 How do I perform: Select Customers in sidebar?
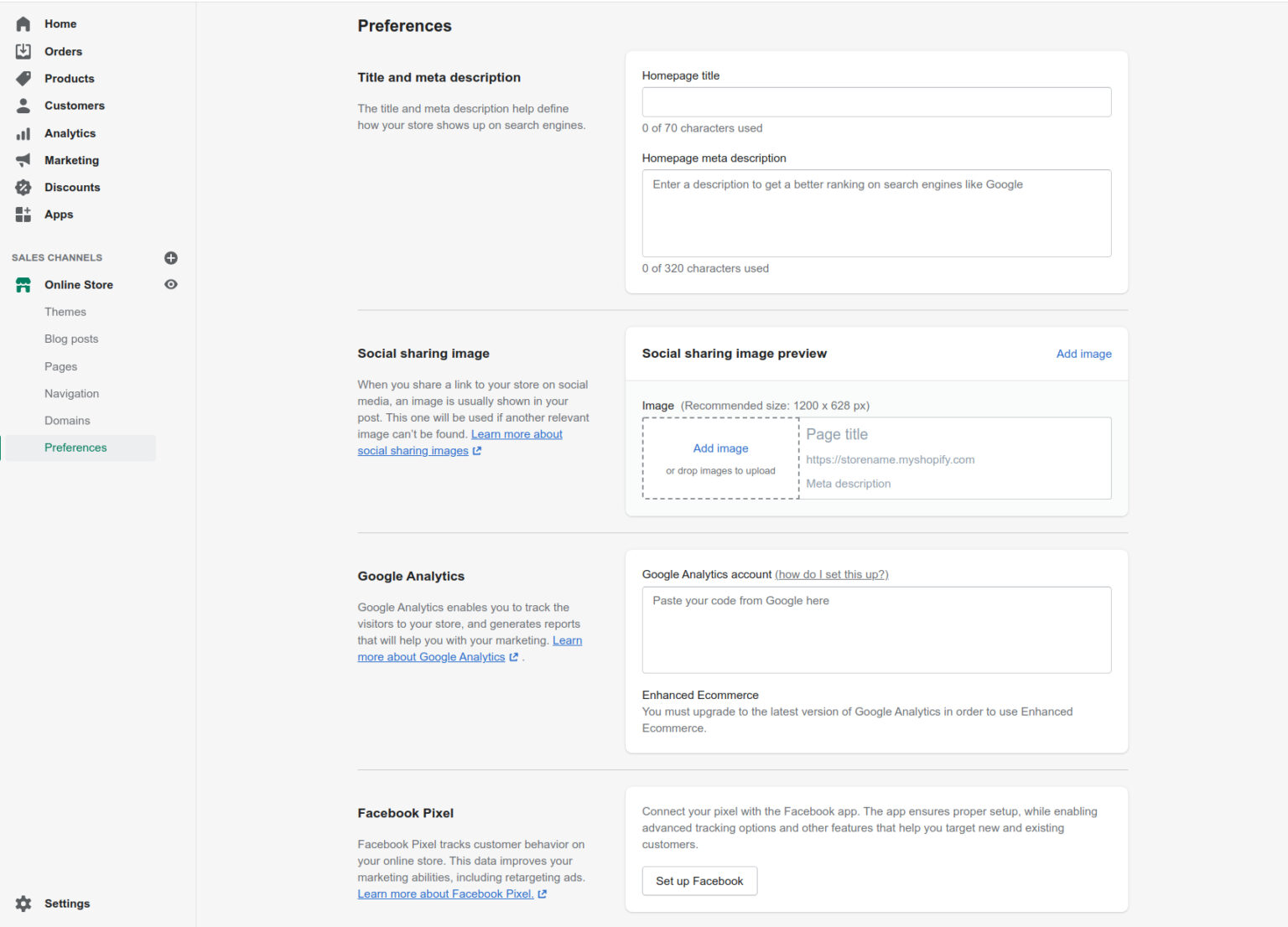[x=75, y=106]
